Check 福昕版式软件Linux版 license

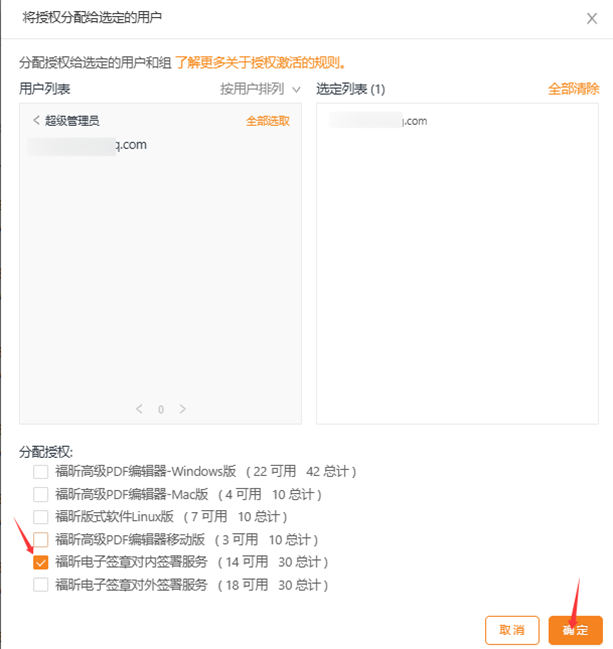tap(41, 517)
